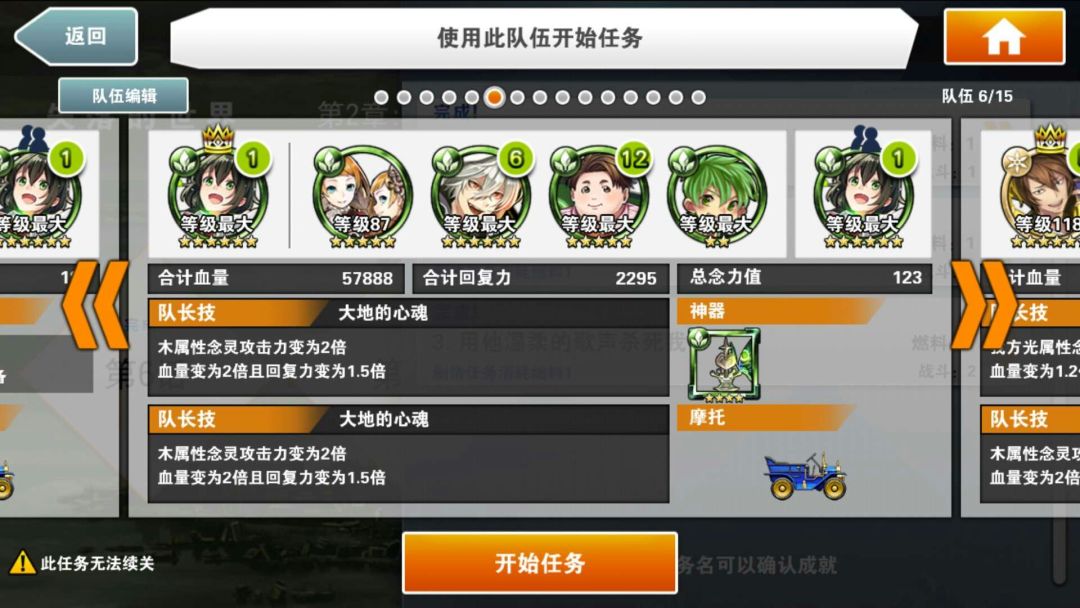Open the equipped 神器 artifact icon
The image size is (1080, 608).
point(724,364)
